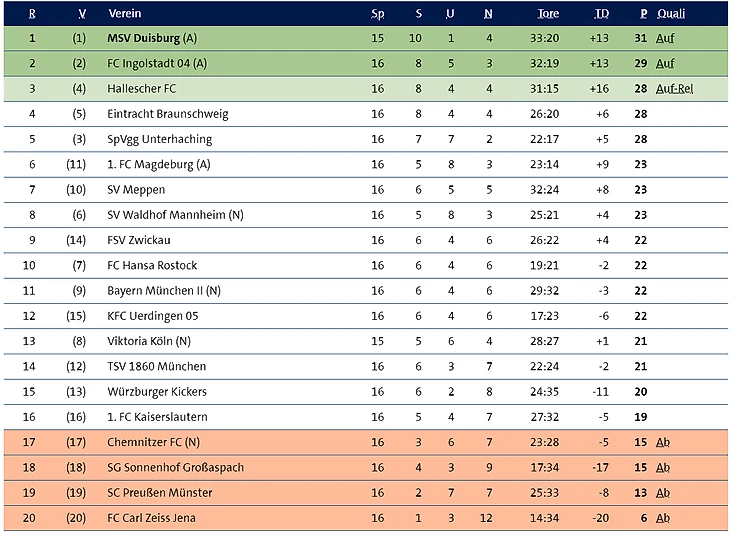Select the 1. FC Kaiserslautern team name
730x533 pixels.
point(155,417)
